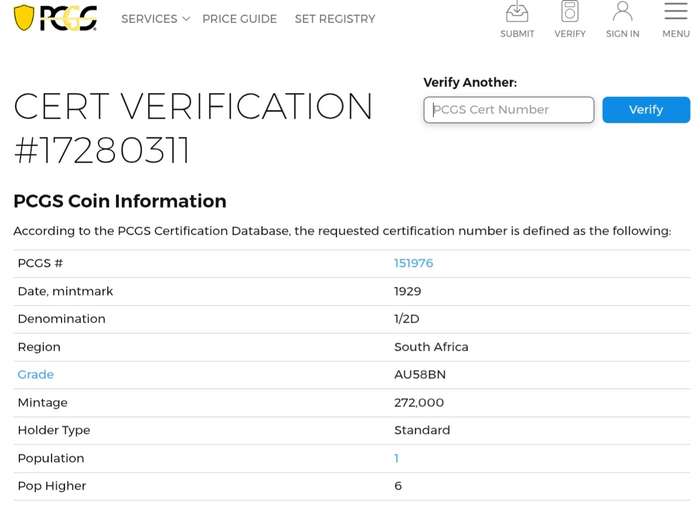The width and height of the screenshot is (700, 515).
Task: Focus the PCGS Cert Number field
Action: coord(508,109)
